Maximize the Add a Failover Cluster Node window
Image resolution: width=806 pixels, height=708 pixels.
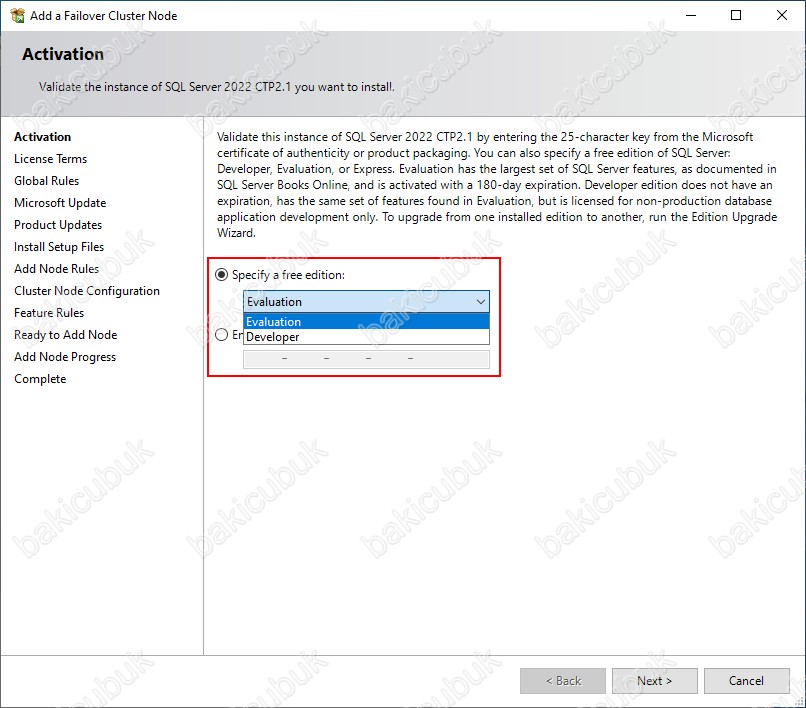[x=736, y=15]
